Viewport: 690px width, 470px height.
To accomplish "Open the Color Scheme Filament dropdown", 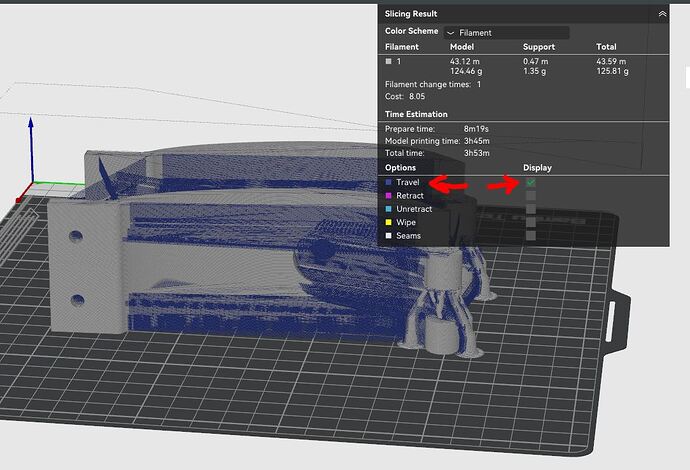I will [x=506, y=33].
